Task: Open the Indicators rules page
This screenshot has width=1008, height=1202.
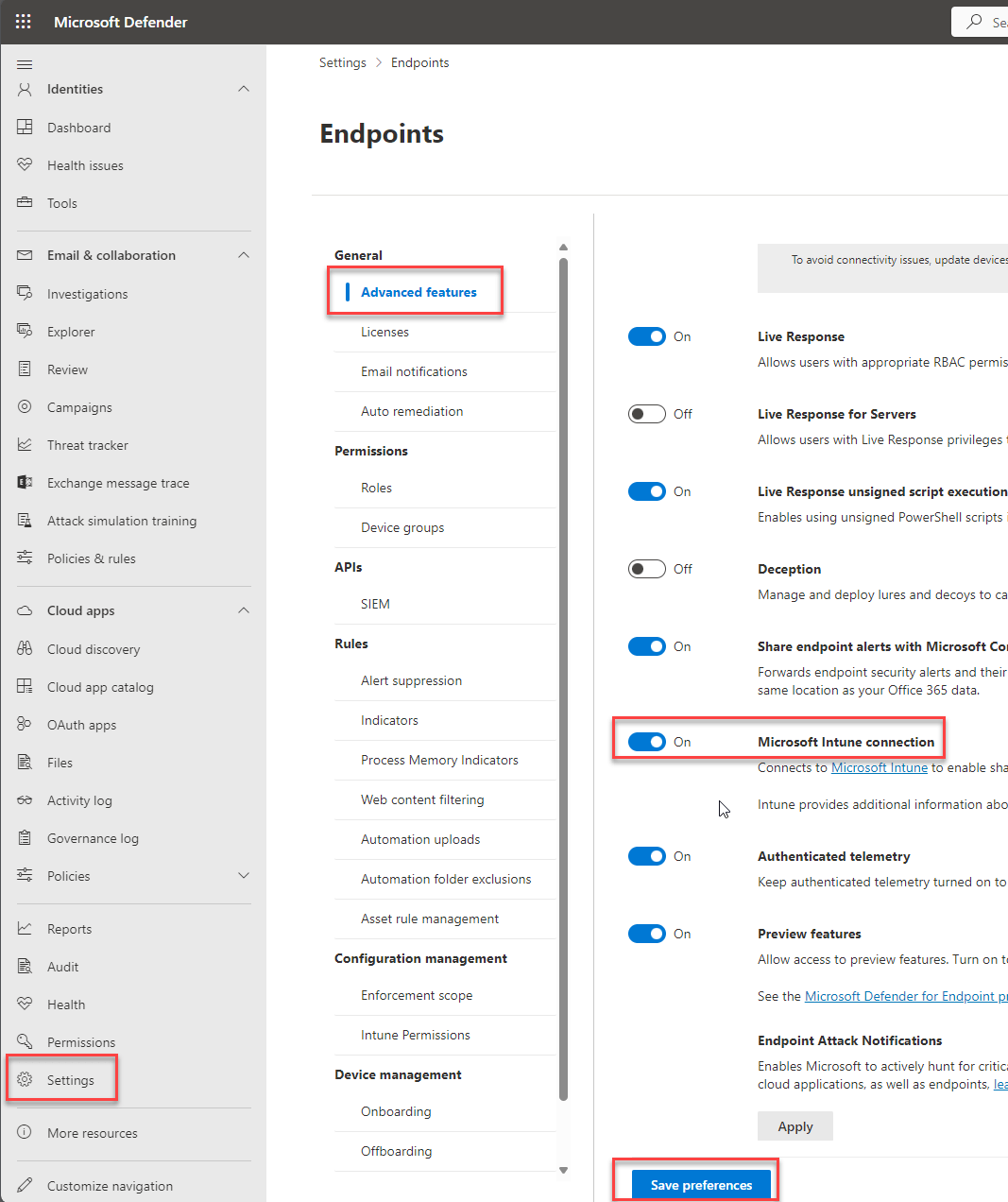Action: tap(389, 720)
